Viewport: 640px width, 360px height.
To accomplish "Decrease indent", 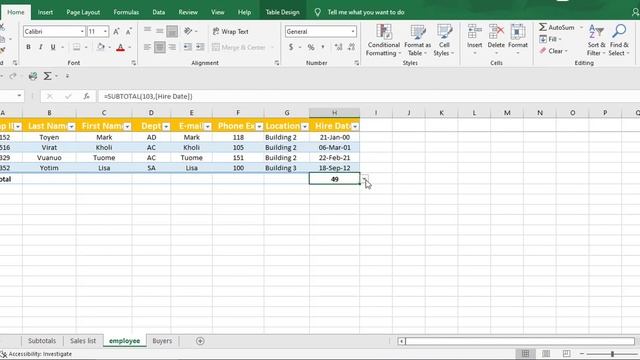I will [187, 47].
